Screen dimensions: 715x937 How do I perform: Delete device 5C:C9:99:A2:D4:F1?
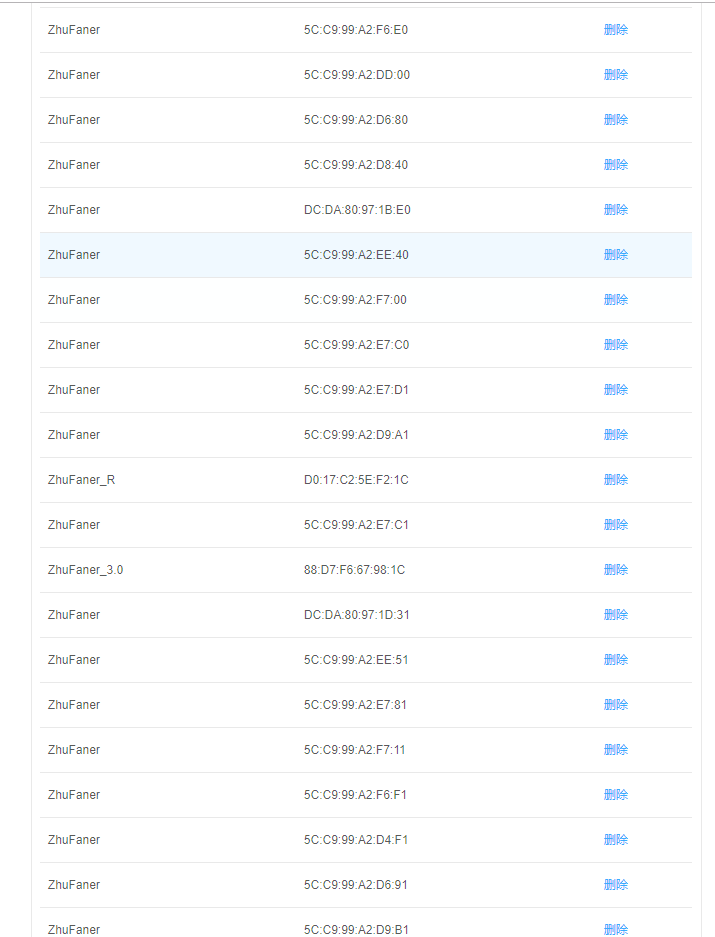click(x=616, y=840)
